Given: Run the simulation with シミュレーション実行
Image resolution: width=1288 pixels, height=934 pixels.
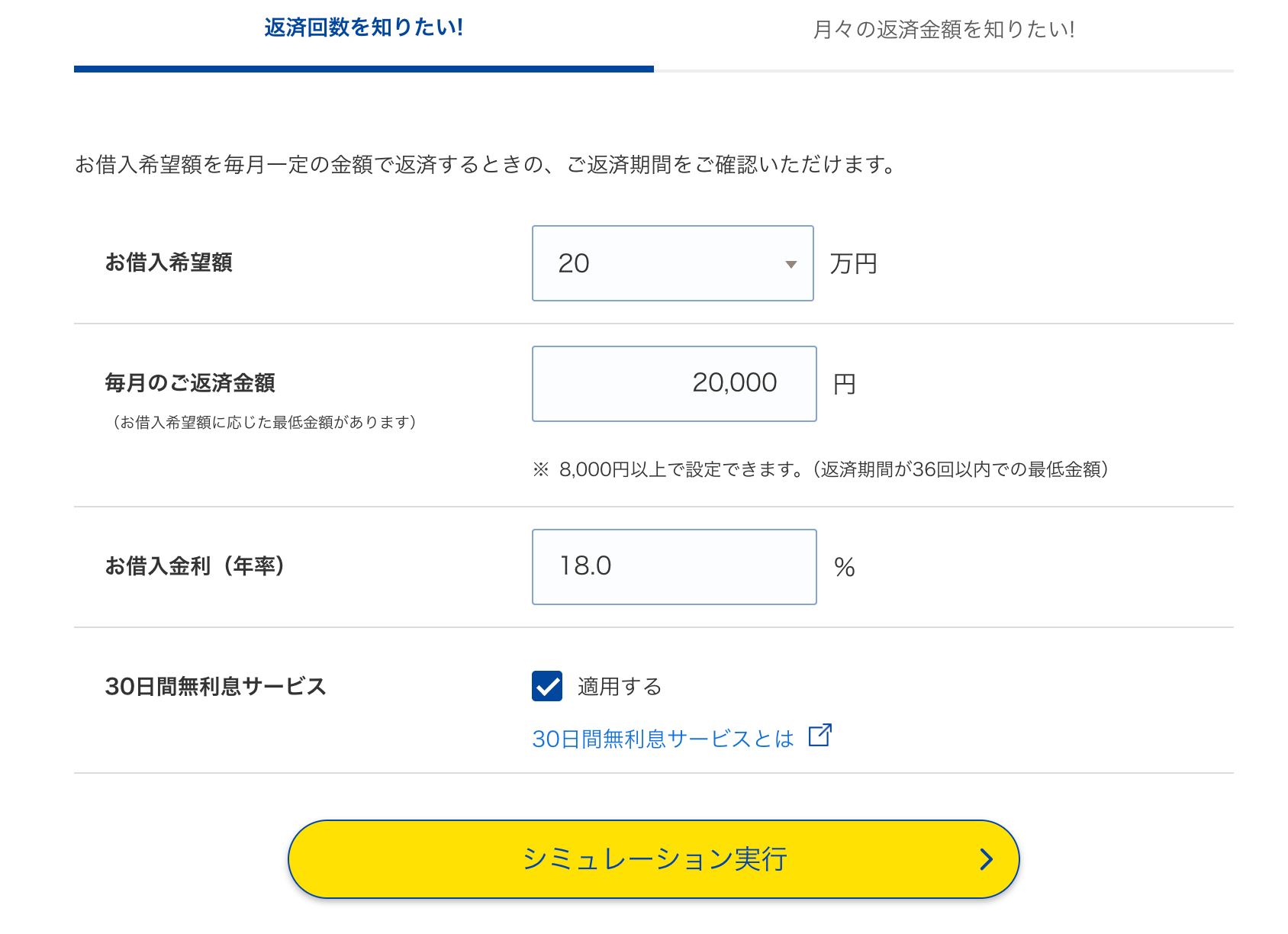Looking at the screenshot, I should coord(653,859).
